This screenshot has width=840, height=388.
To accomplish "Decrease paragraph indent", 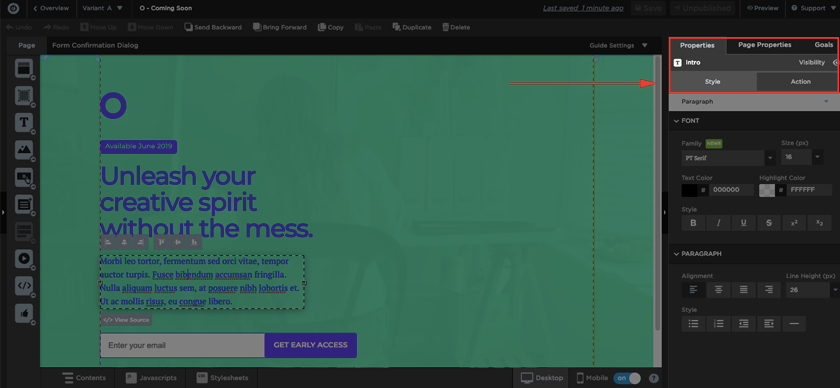I will tap(744, 324).
